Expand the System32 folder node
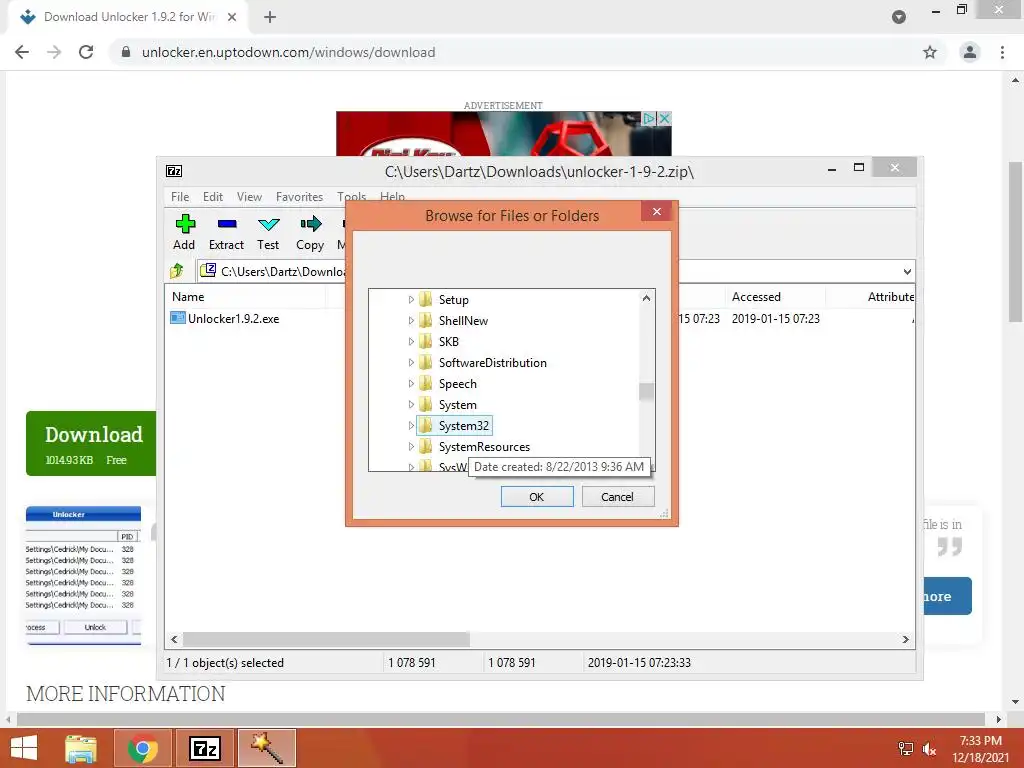Screen dimensions: 1024x768 pyautogui.click(x=411, y=425)
